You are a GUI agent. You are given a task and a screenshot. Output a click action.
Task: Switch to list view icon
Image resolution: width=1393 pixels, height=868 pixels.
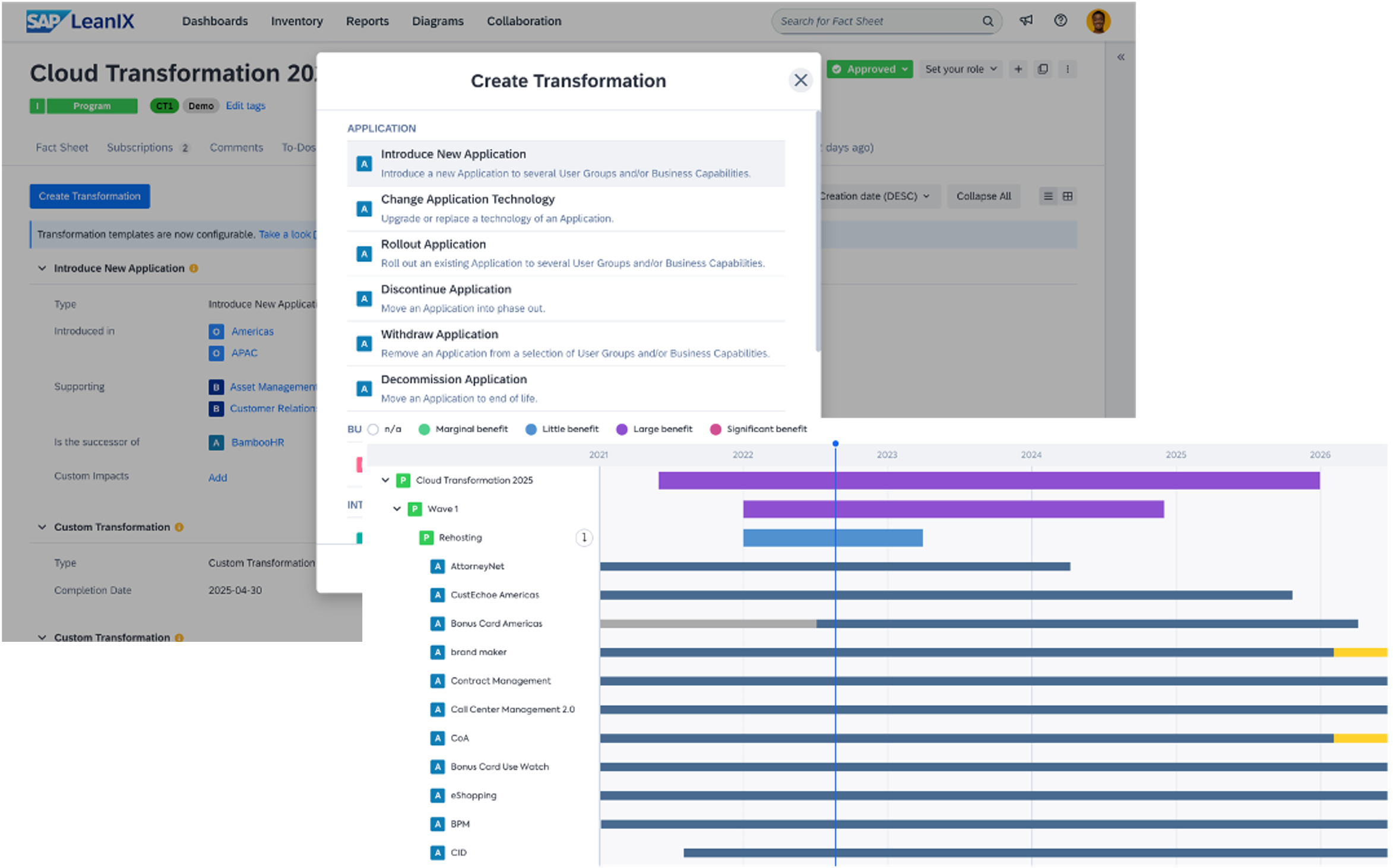click(1048, 197)
